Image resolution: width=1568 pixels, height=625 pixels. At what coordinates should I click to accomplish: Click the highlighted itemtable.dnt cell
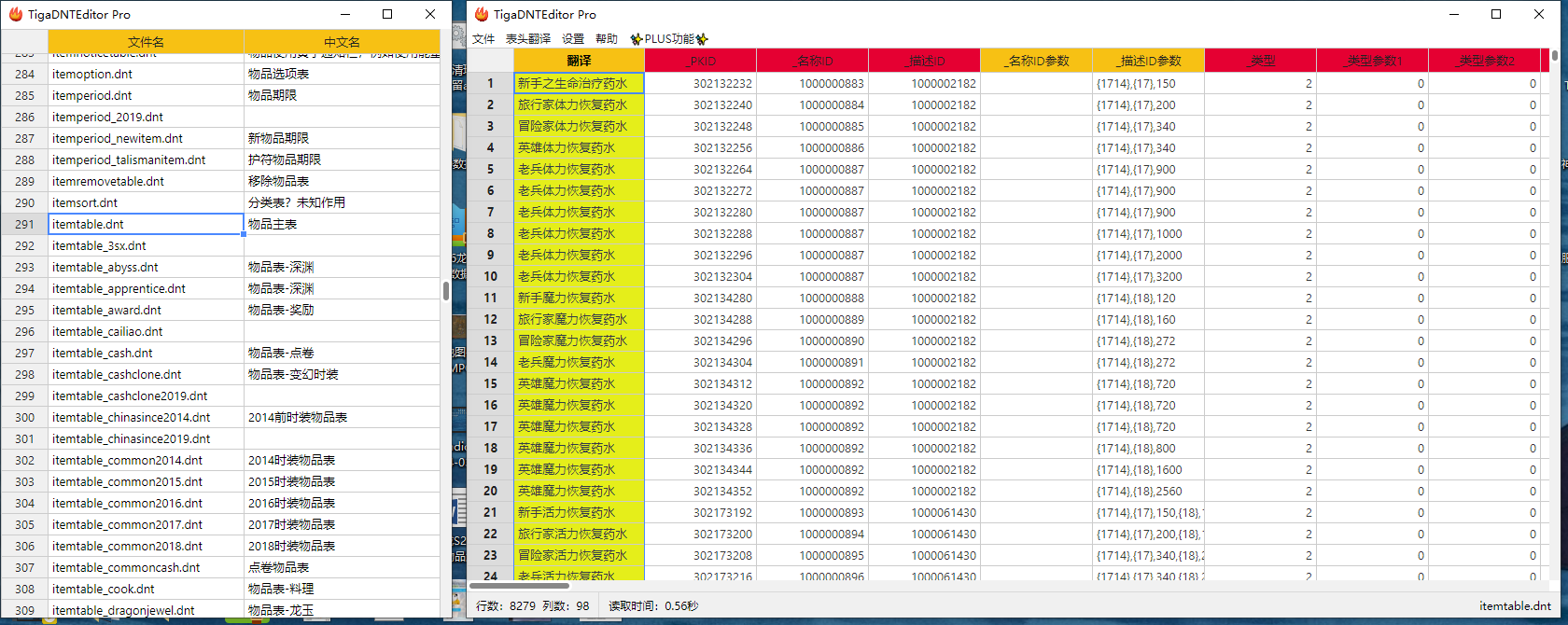pos(146,224)
